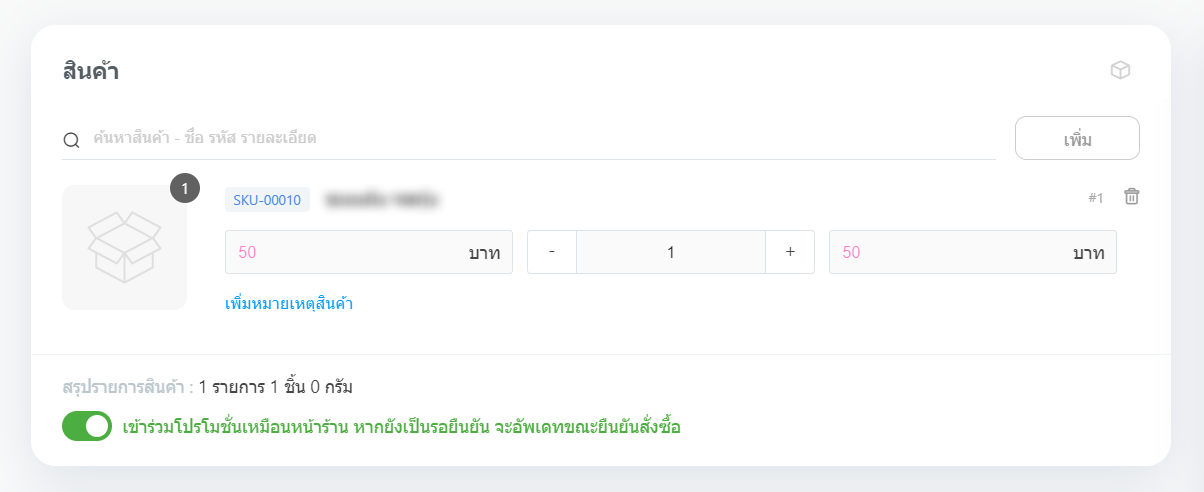Click the #1 item number label

[x=1095, y=198]
